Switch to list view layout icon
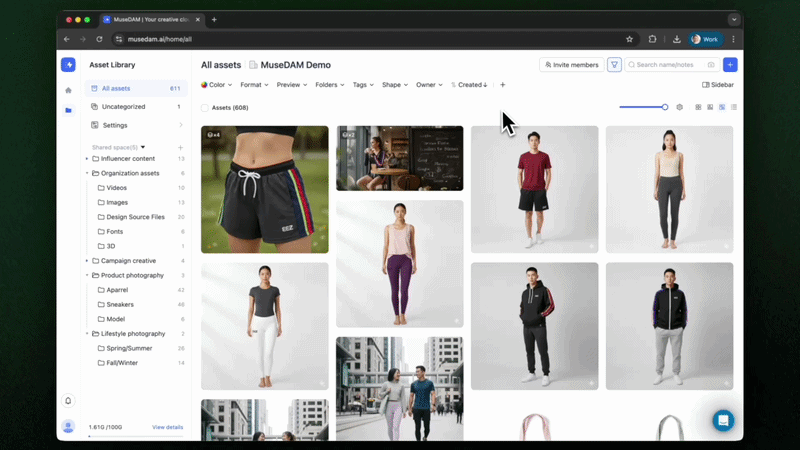The image size is (800, 450). [734, 107]
